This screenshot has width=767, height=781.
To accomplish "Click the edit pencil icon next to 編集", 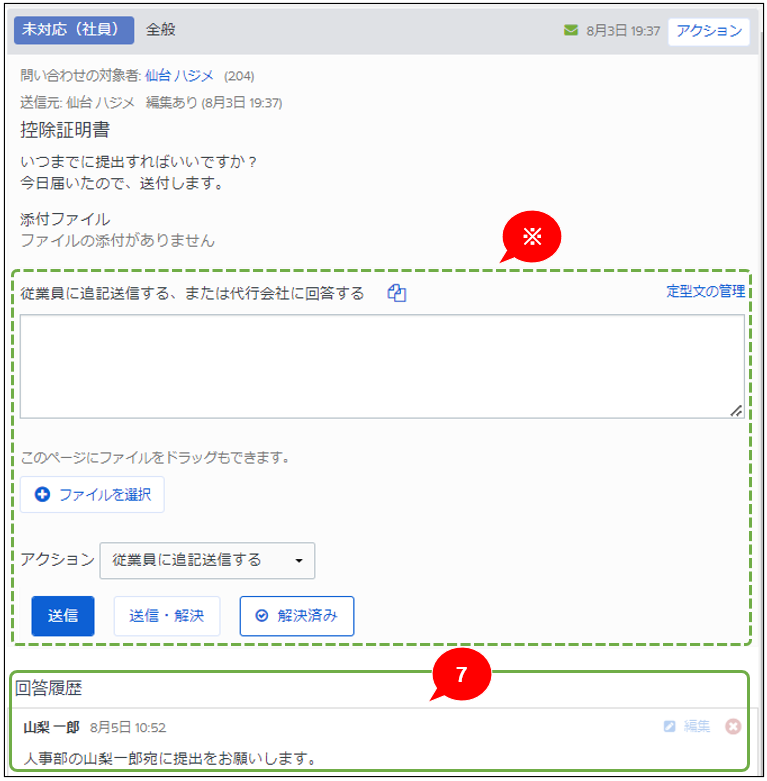I will [669, 727].
